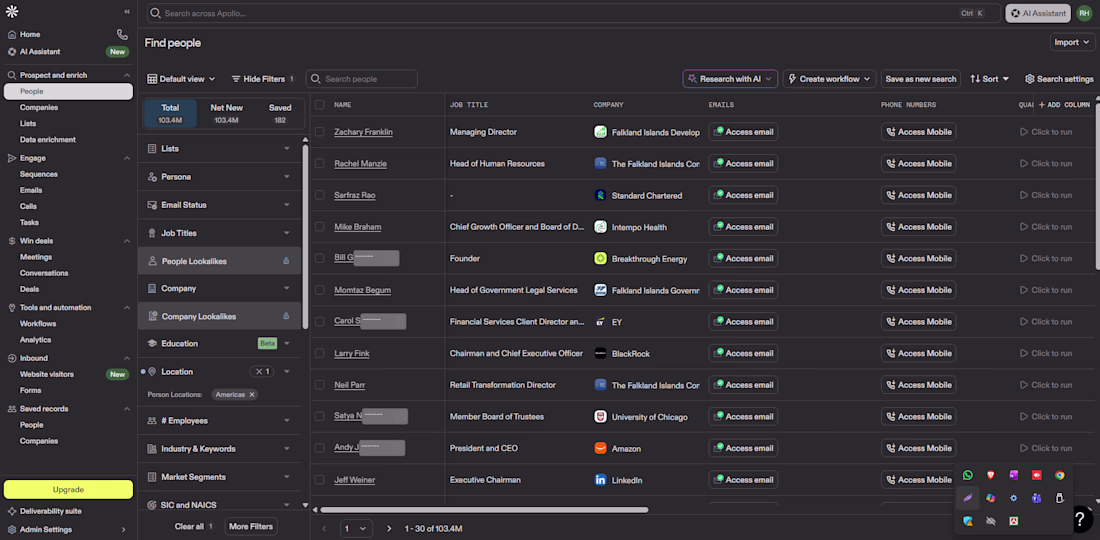Click the RH user avatar
1100x540 pixels.
[1084, 13]
